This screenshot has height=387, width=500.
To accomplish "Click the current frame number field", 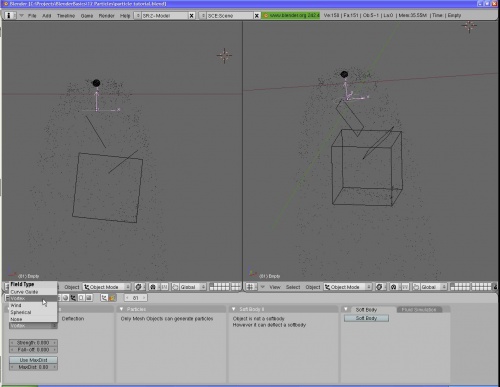I will click(136, 298).
